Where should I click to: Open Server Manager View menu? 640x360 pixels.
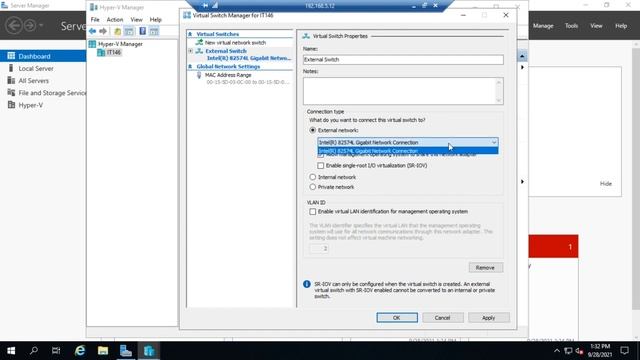point(596,26)
